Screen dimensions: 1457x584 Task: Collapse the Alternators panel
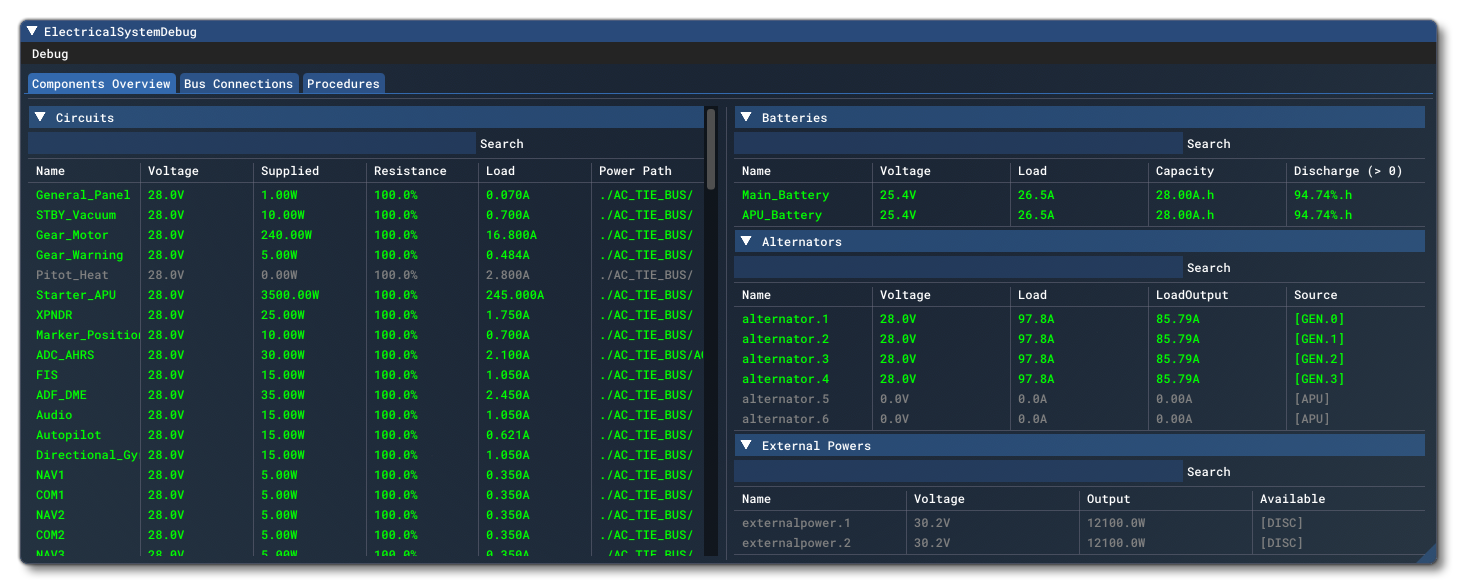[x=746, y=241]
